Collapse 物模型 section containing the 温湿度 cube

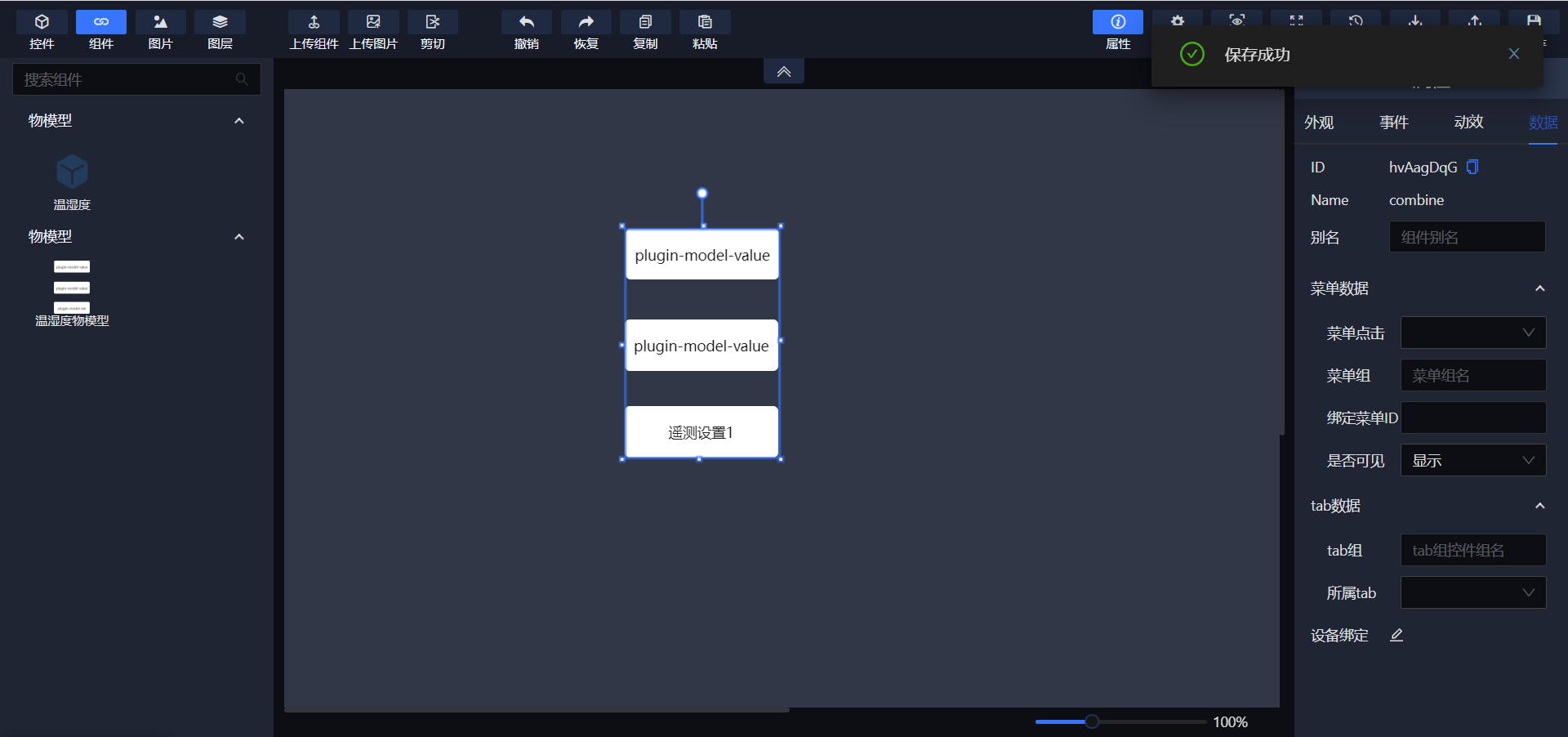coord(239,121)
